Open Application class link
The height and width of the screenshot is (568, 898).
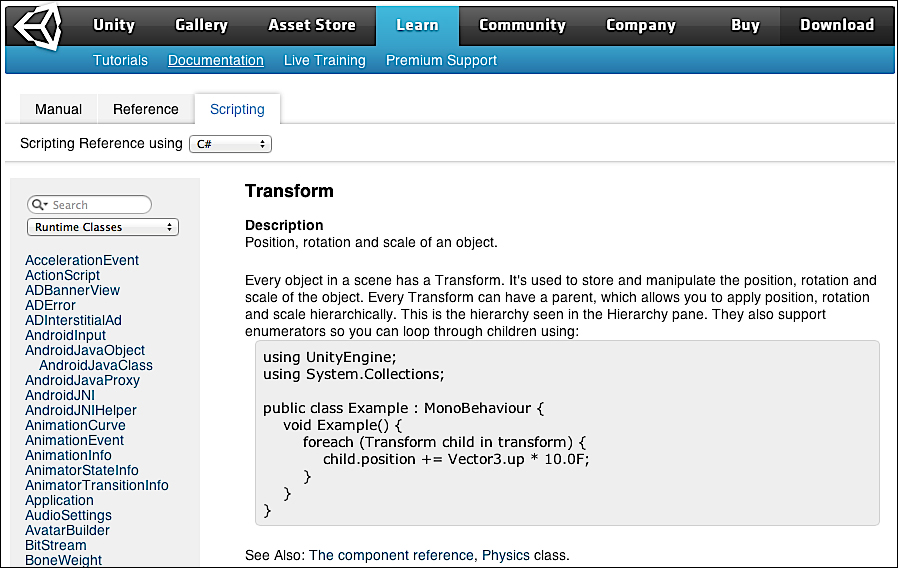click(59, 500)
